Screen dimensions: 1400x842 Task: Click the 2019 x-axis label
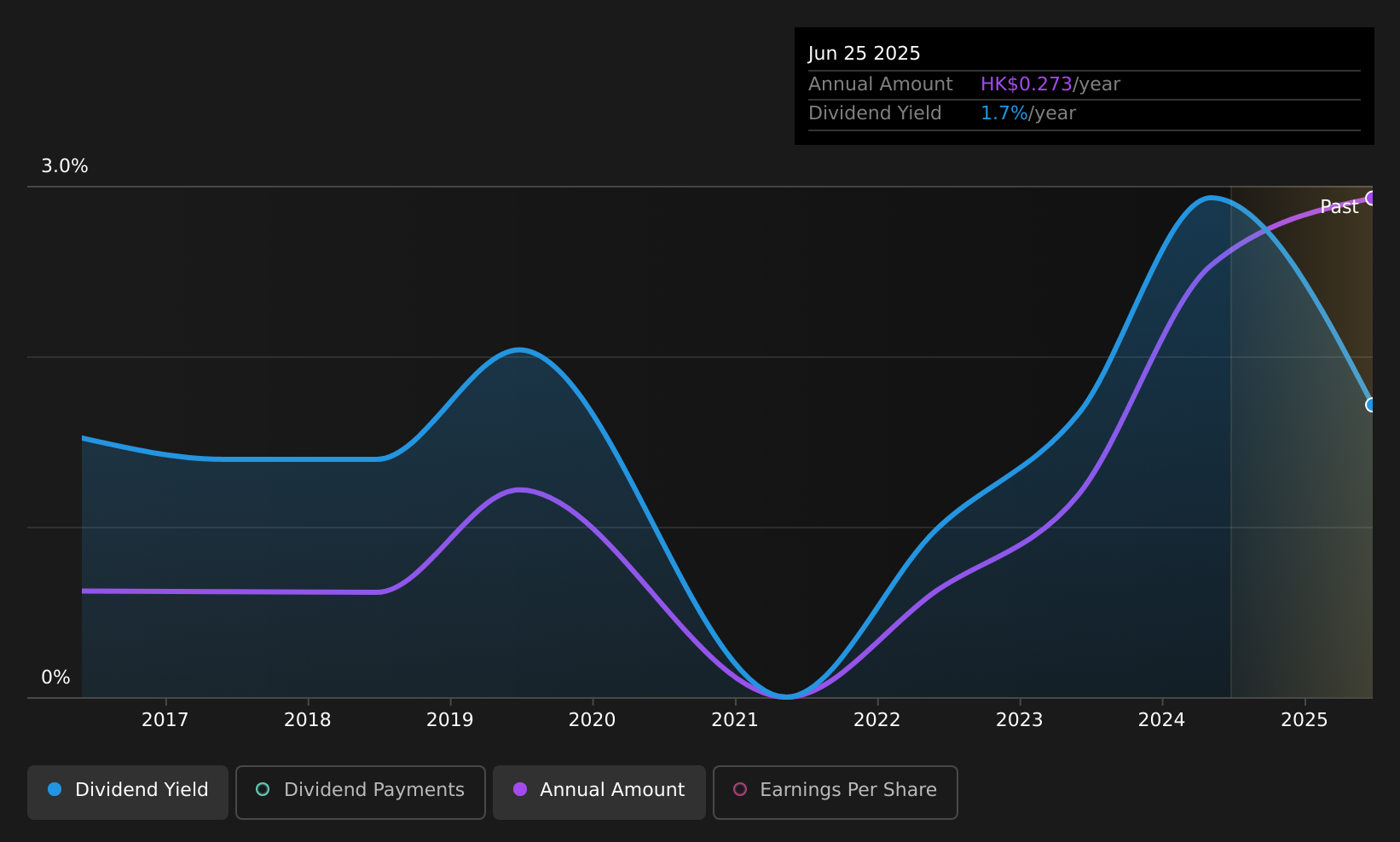point(449,720)
